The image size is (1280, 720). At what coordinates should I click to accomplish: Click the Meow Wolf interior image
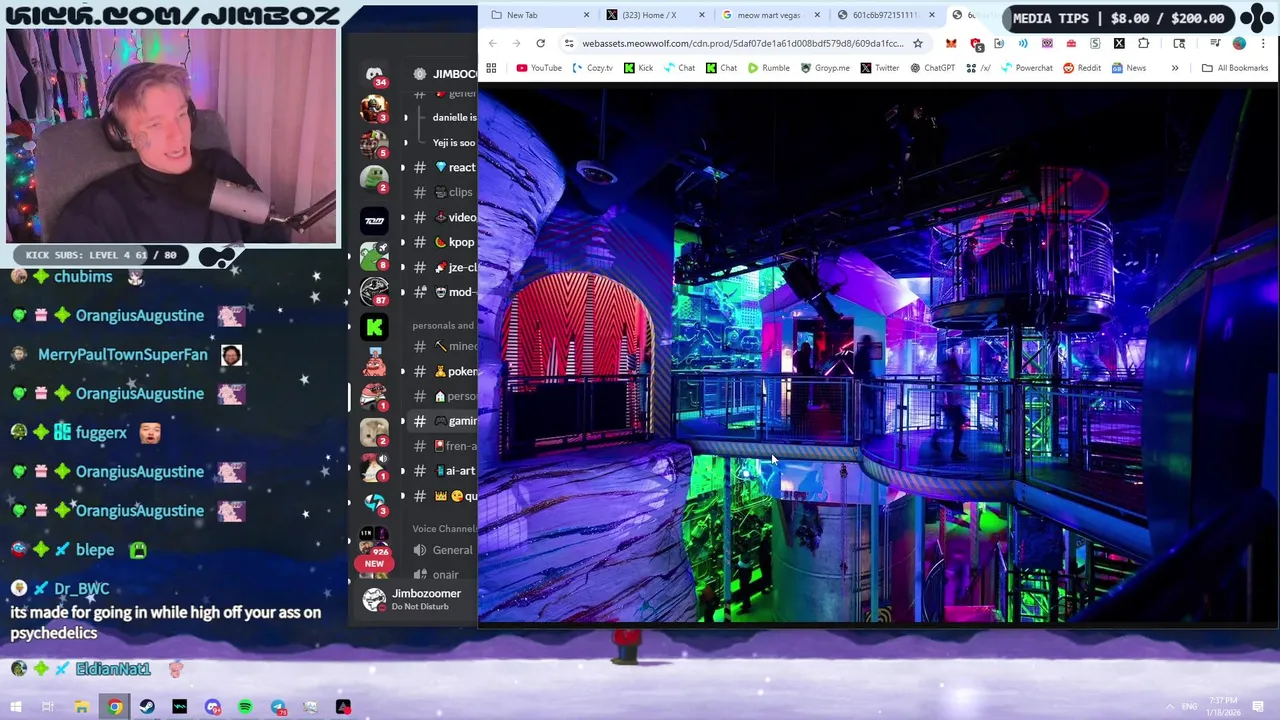point(877,355)
